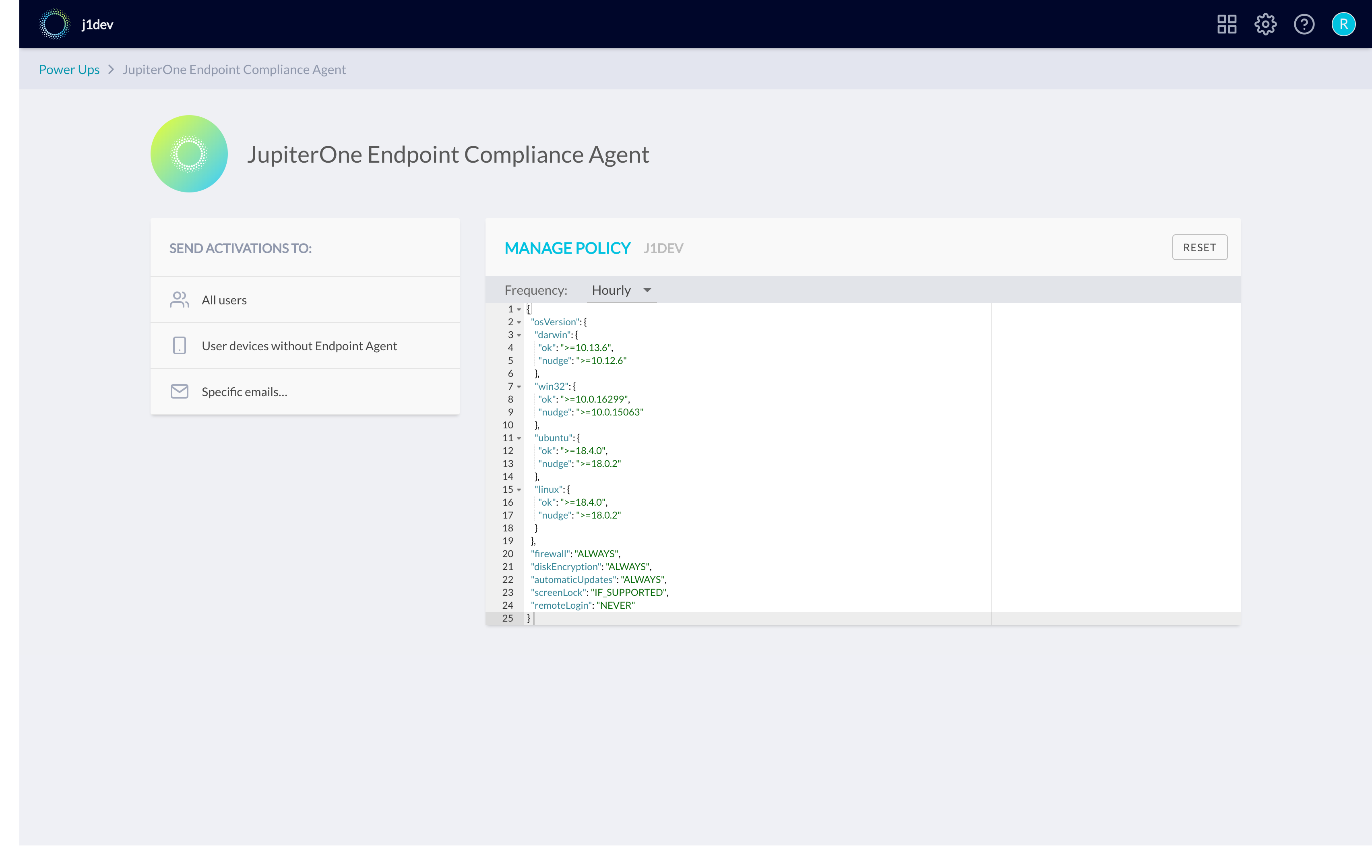Click the MANAGE POLICY heading

pyautogui.click(x=568, y=248)
